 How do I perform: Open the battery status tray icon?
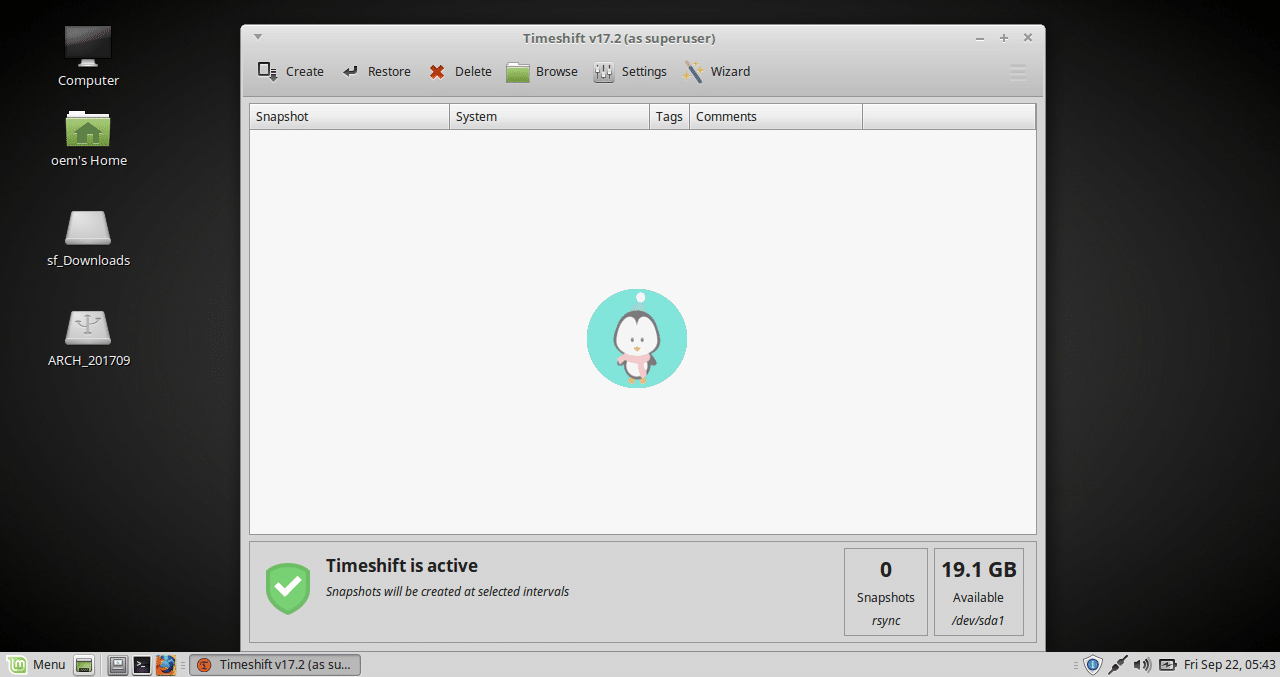click(1167, 664)
